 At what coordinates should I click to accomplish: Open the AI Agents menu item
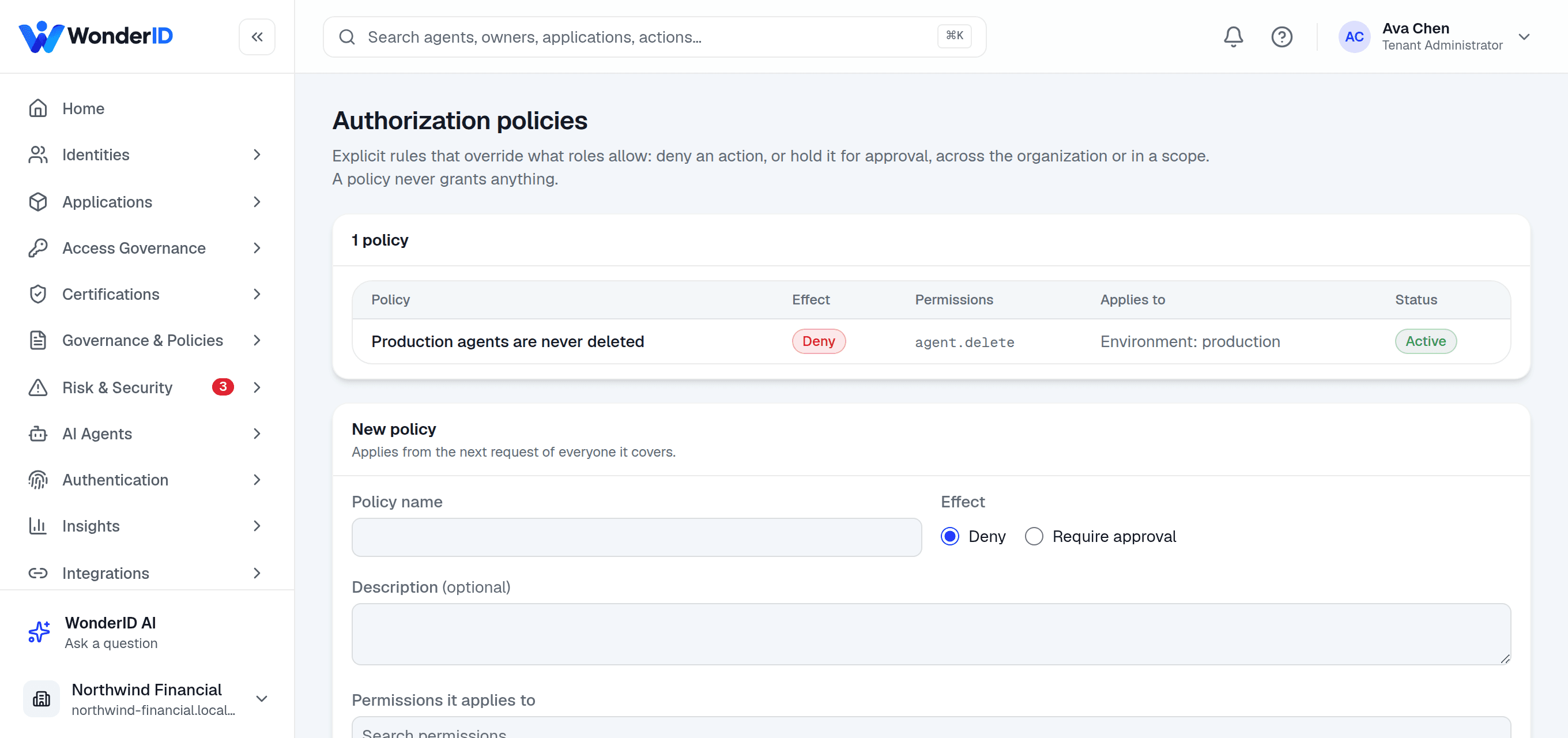(146, 434)
